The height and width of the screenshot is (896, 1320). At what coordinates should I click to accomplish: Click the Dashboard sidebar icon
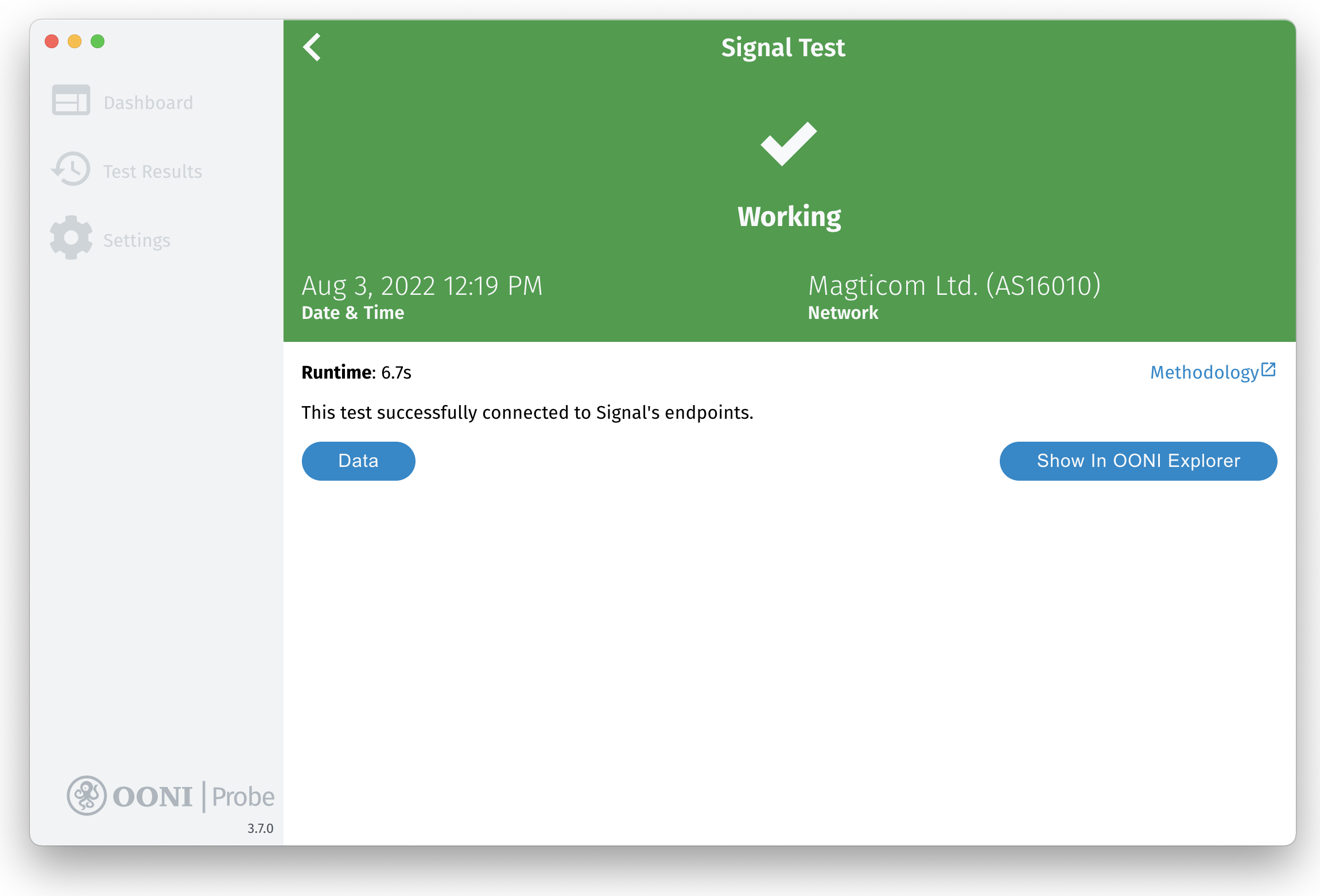pos(71,100)
